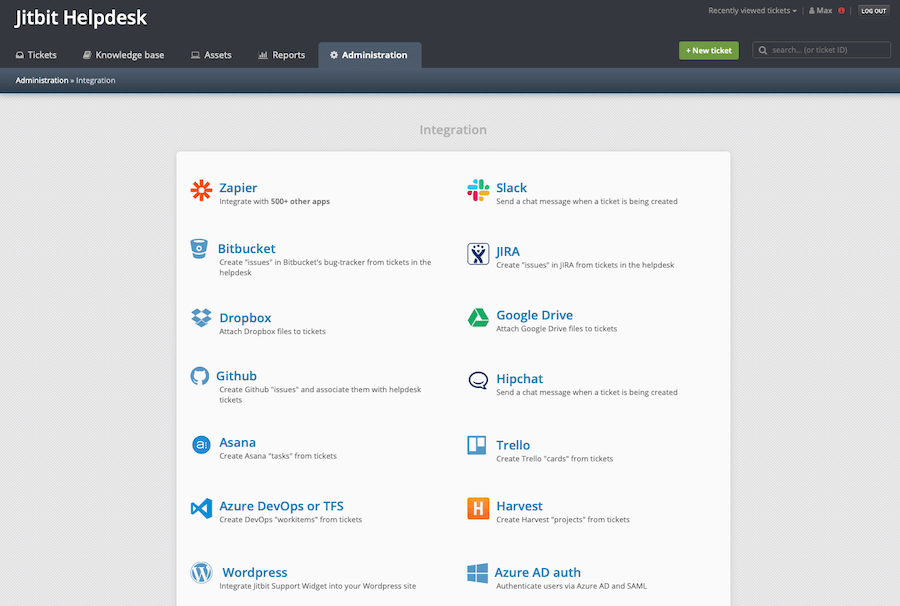Click 'Create Trello "cards" from tickets' text
Viewport: 900px width, 606px height.
(x=554, y=459)
